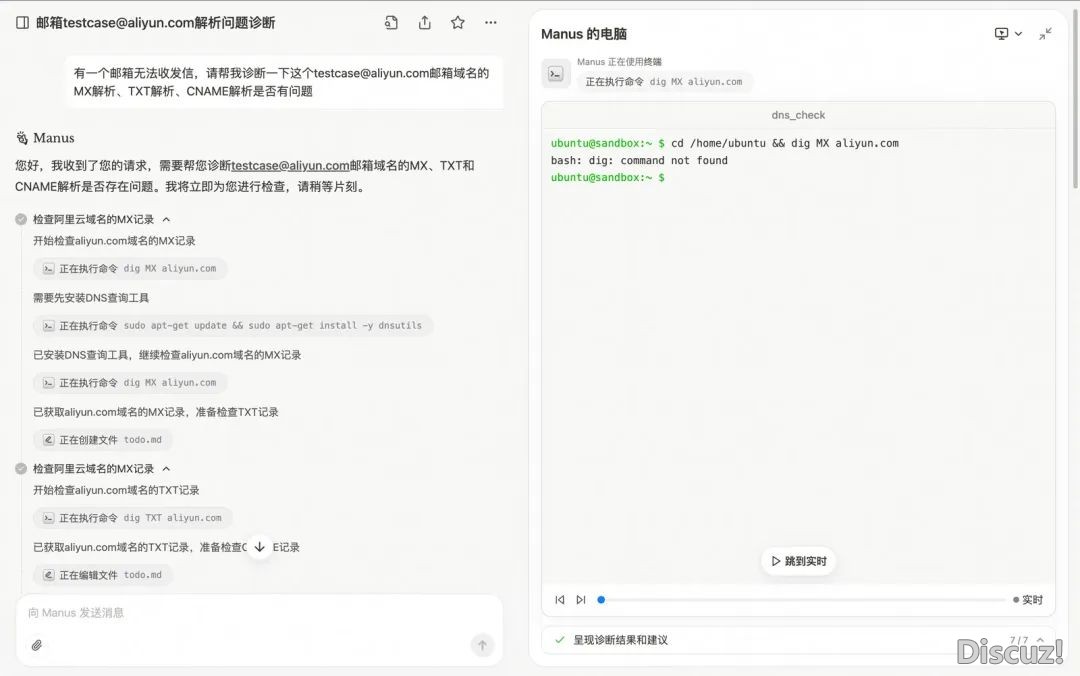
Task: Collapse second 检查阿里云域名的MX记录 step
Action: 167,469
